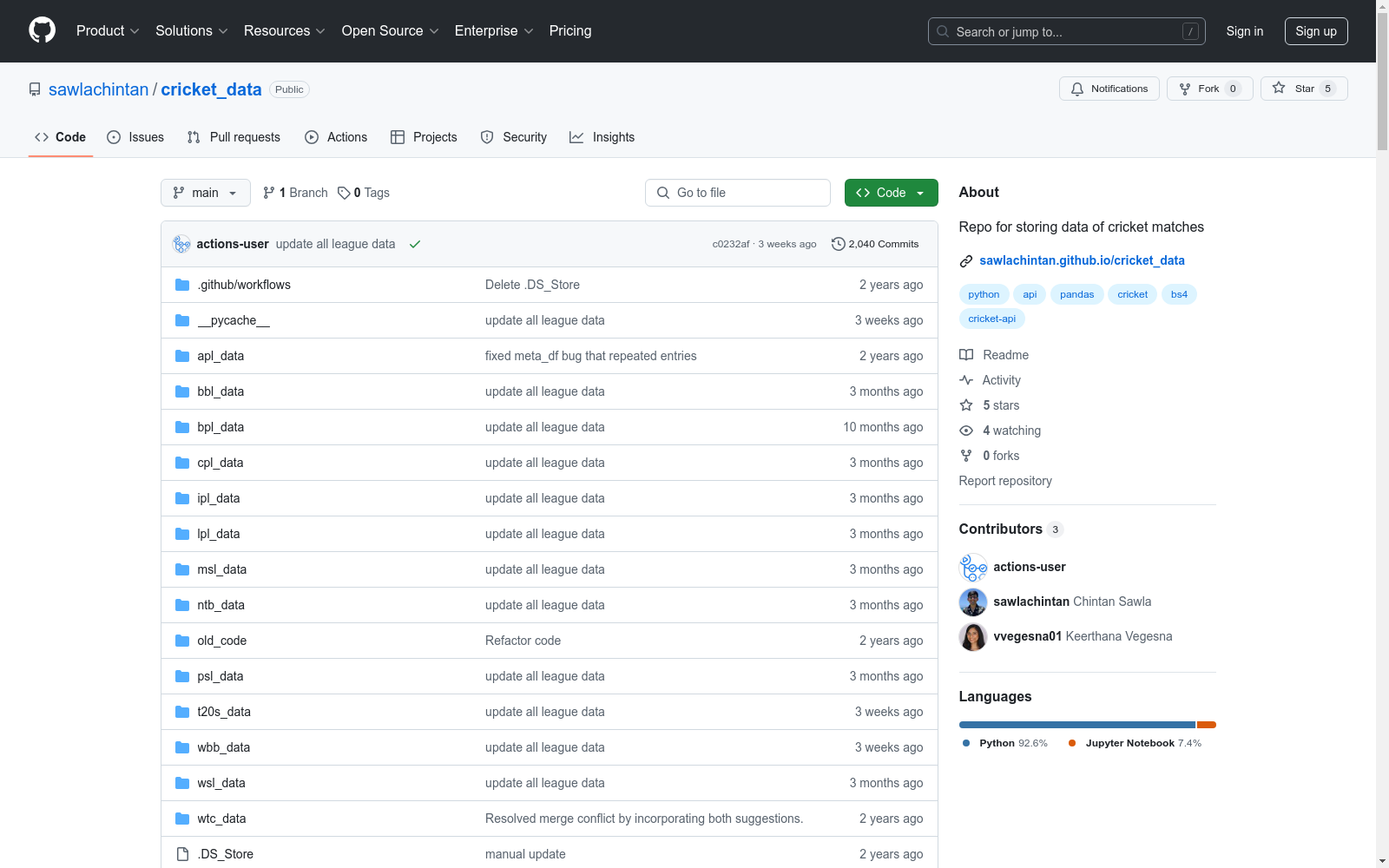Image resolution: width=1389 pixels, height=868 pixels.
Task: Open the green Code dropdown button
Action: [891, 193]
